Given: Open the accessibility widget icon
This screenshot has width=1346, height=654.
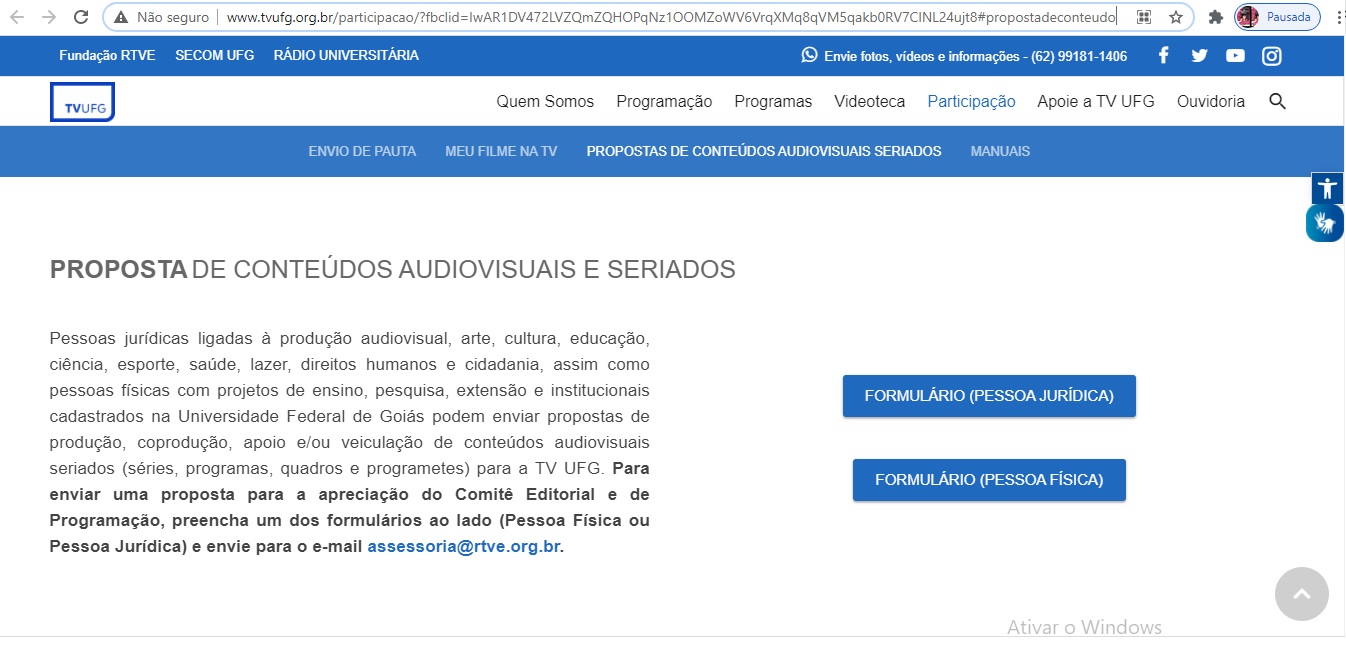Looking at the screenshot, I should click(1327, 187).
